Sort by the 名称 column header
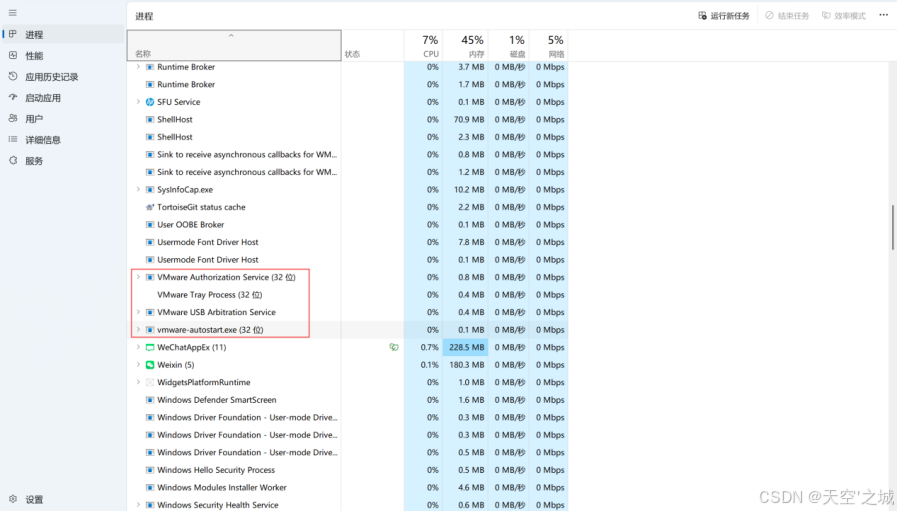The height and width of the screenshot is (512, 898). [x=234, y=45]
